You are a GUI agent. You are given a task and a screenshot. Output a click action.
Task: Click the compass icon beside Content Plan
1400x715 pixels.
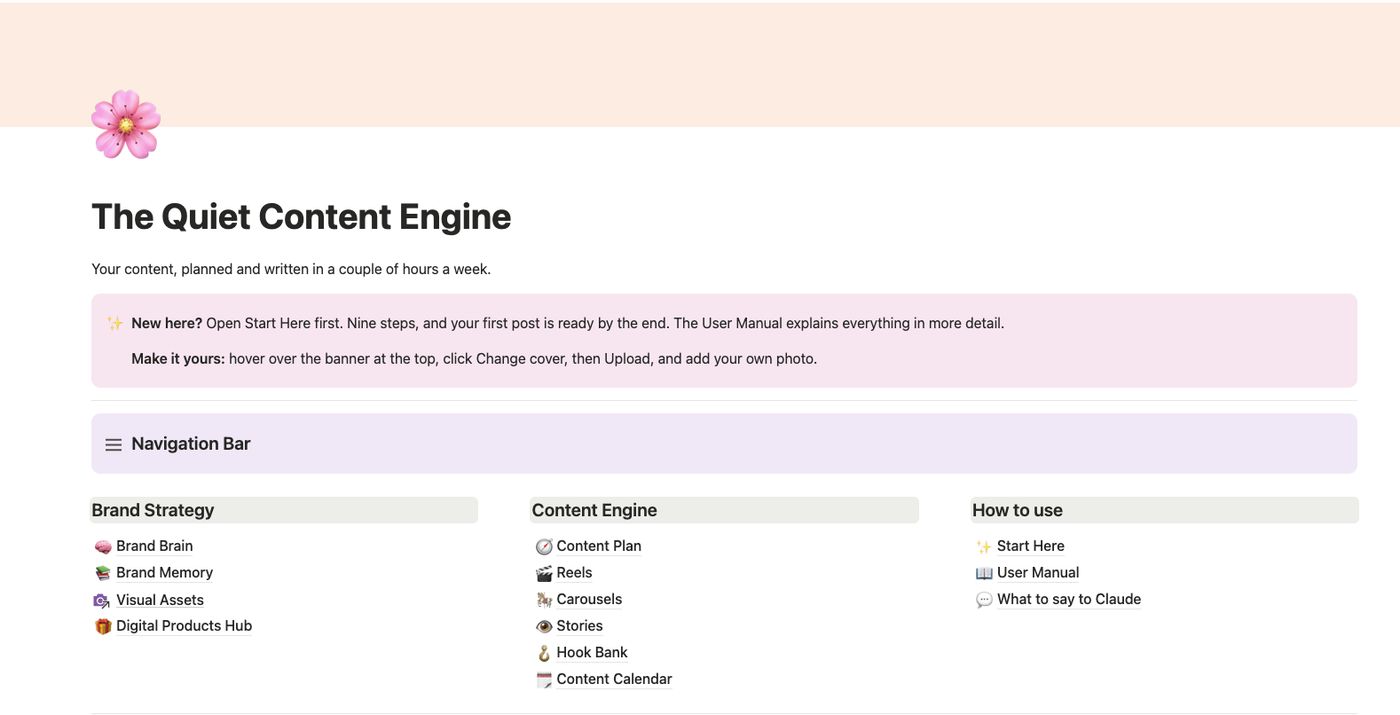pyautogui.click(x=544, y=547)
